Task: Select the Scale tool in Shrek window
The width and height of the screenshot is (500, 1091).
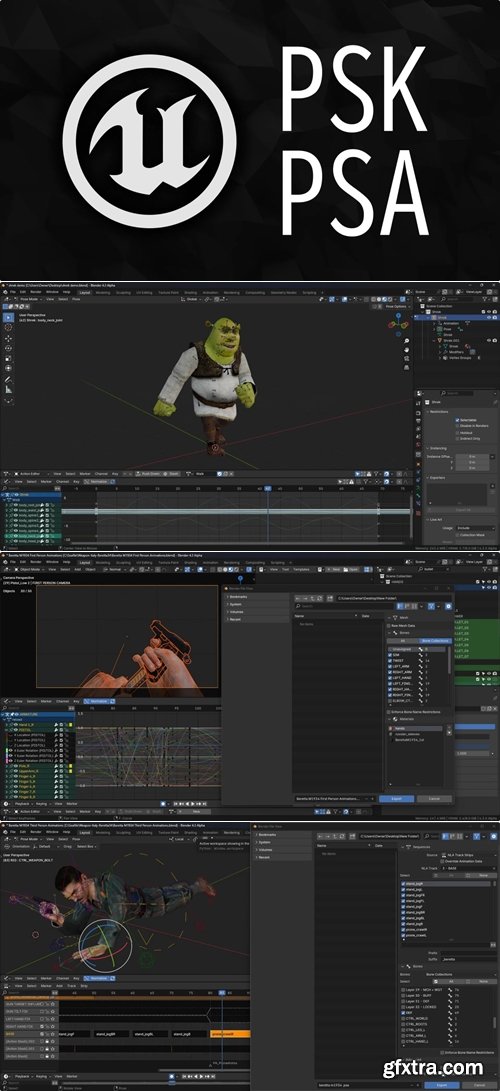Action: click(8, 358)
